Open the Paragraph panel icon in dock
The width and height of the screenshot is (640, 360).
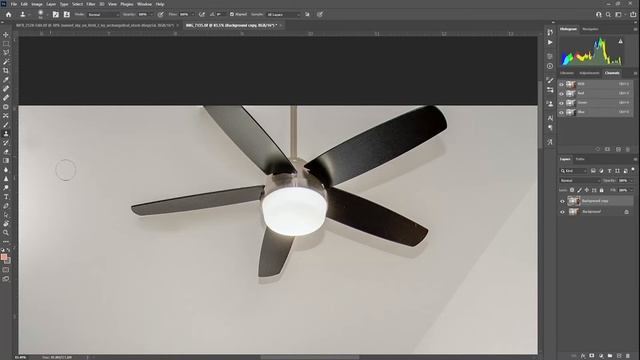550,128
